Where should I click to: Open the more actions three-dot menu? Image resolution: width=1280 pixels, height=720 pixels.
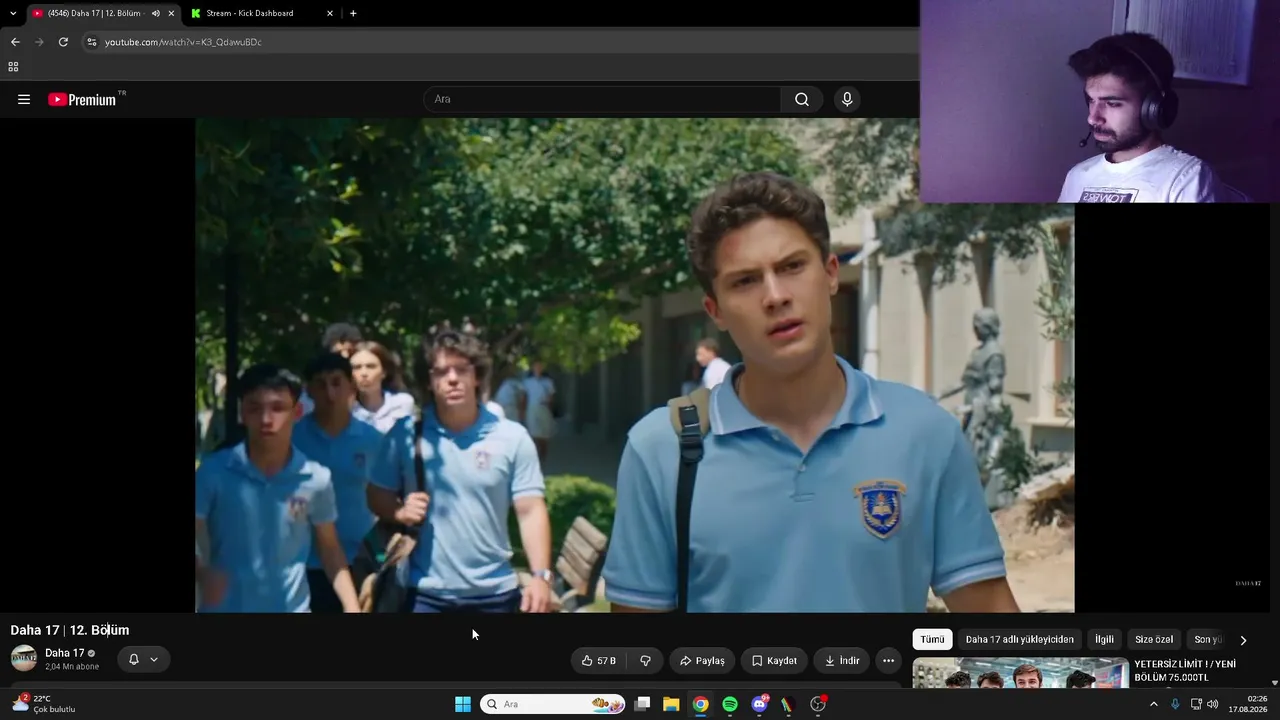(x=888, y=661)
